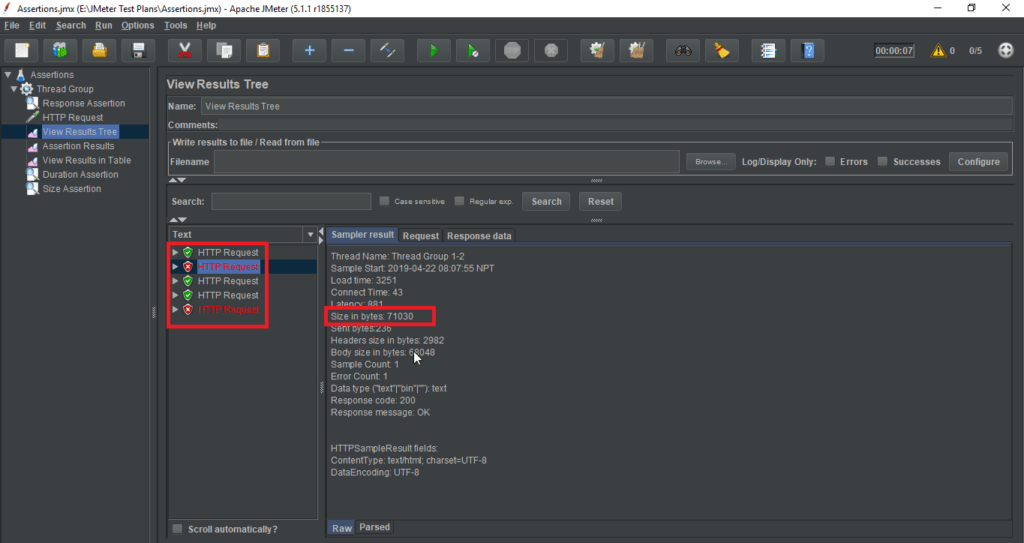This screenshot has width=1024, height=543.
Task: Open the Templates toolbar icon
Action: click(60, 50)
